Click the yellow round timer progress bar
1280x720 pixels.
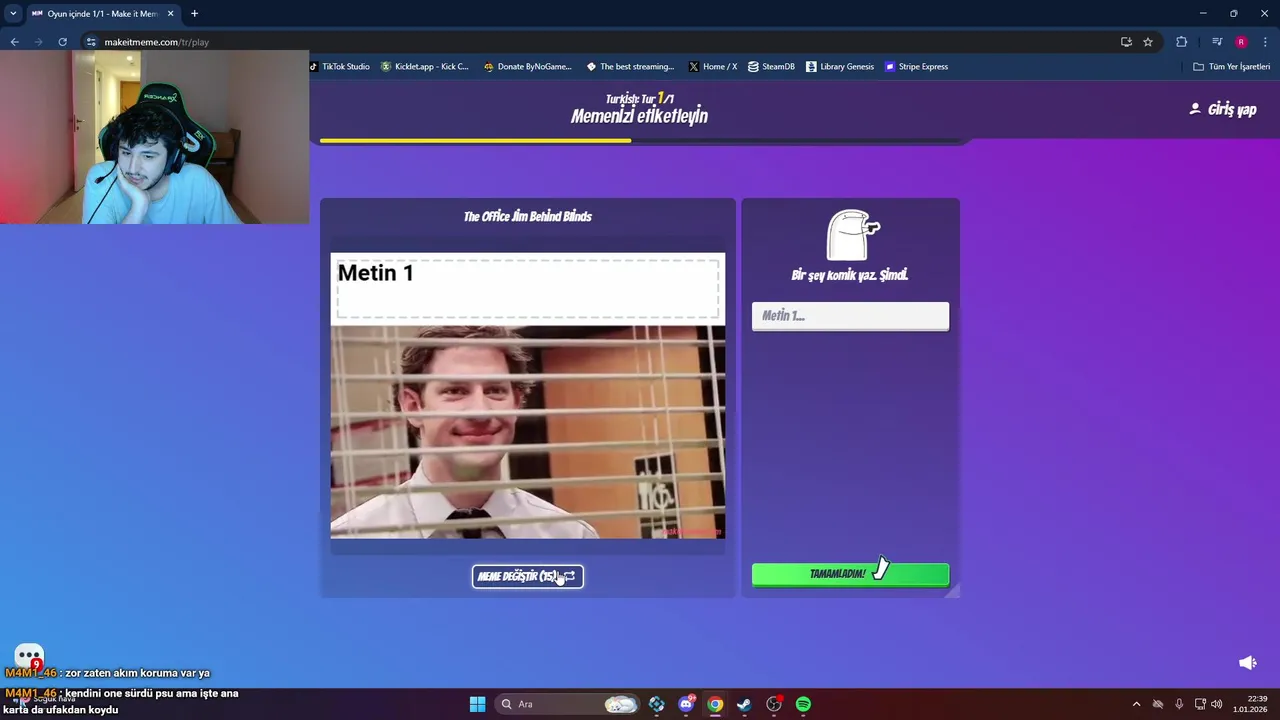(475, 141)
